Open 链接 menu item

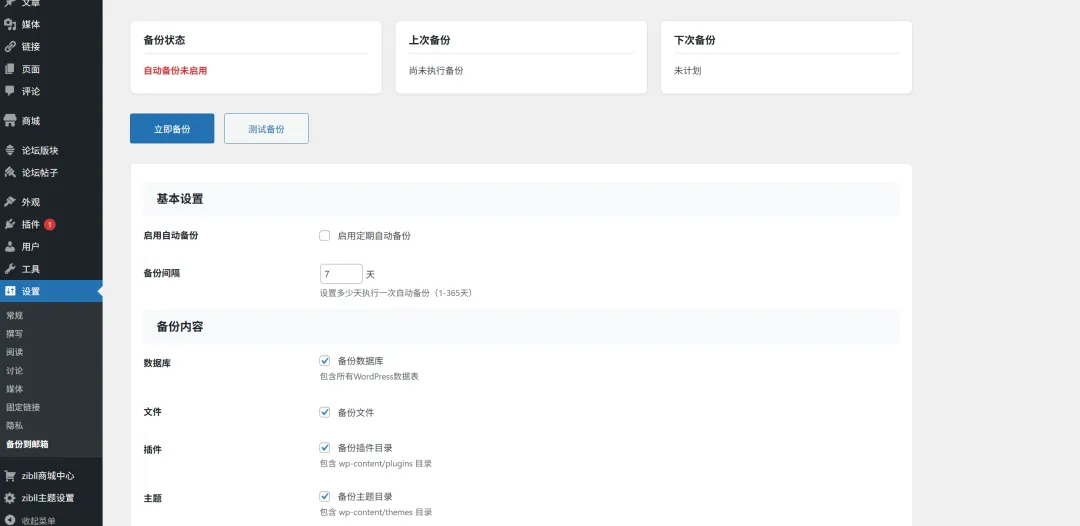51,47
